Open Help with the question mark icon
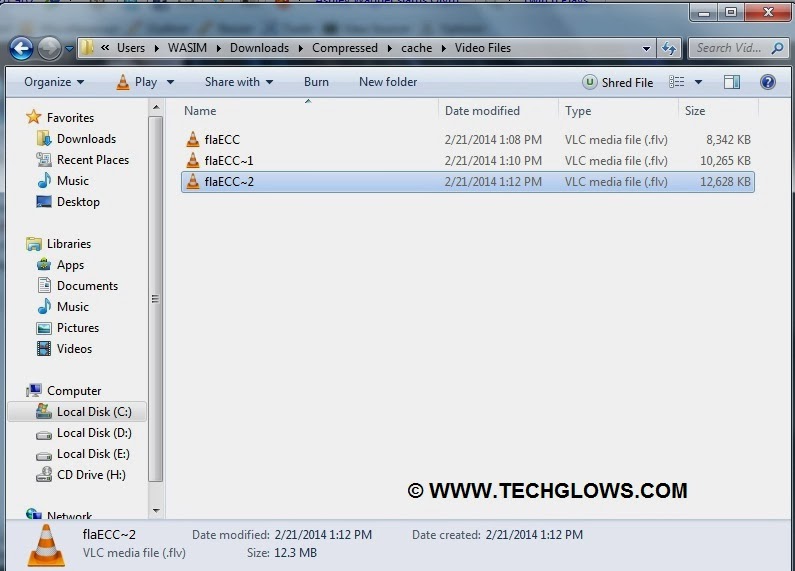 click(768, 82)
